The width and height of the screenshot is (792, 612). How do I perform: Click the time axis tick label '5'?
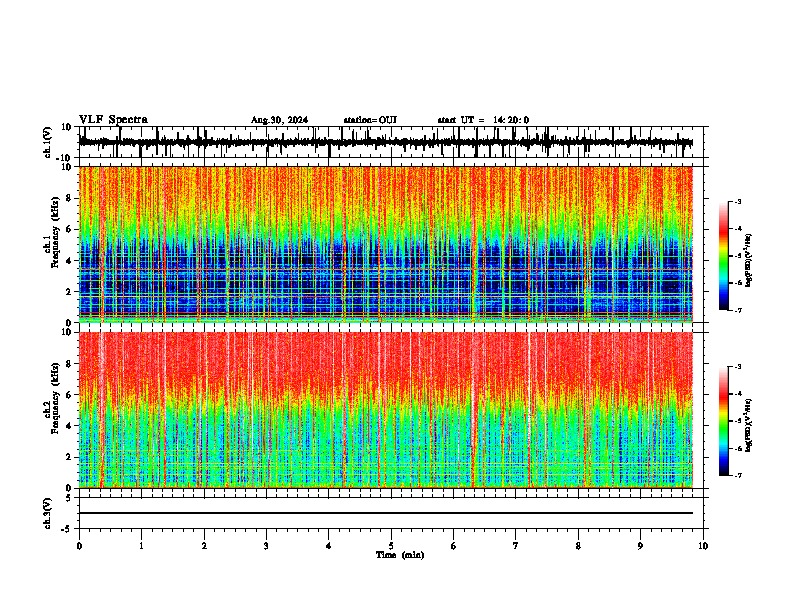(391, 546)
